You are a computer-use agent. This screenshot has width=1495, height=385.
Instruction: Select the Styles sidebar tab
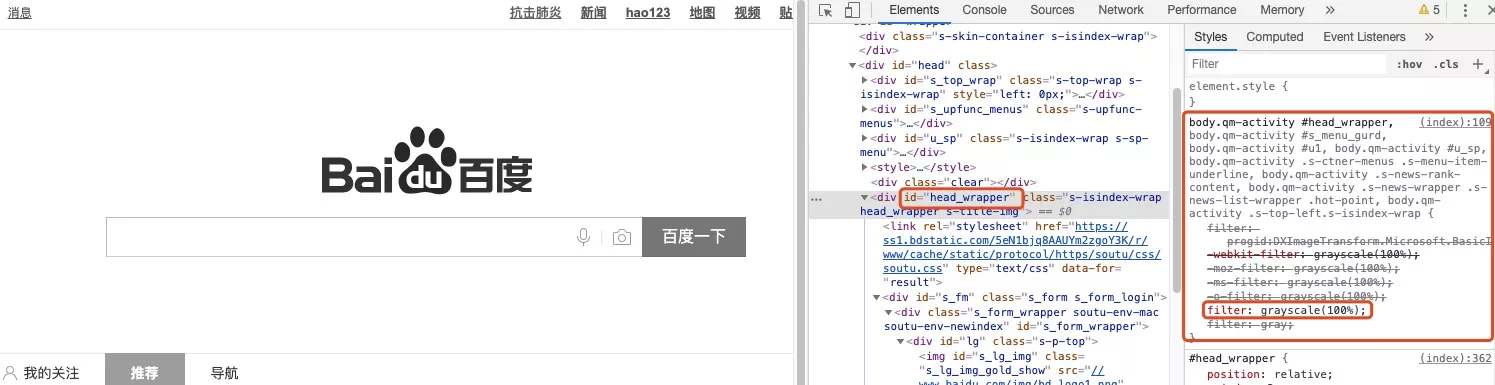[x=1210, y=37]
